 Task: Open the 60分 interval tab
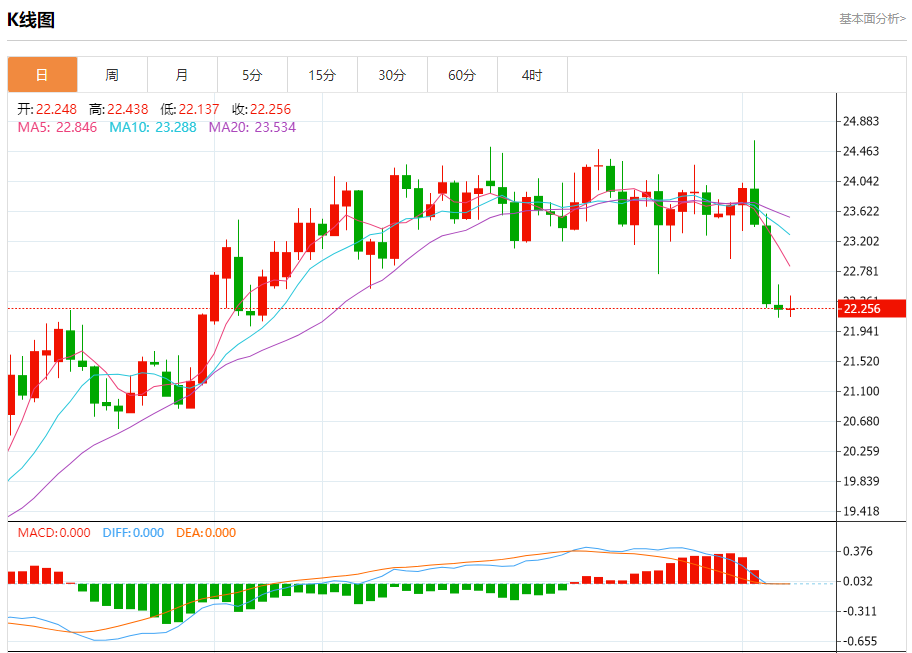pos(462,74)
